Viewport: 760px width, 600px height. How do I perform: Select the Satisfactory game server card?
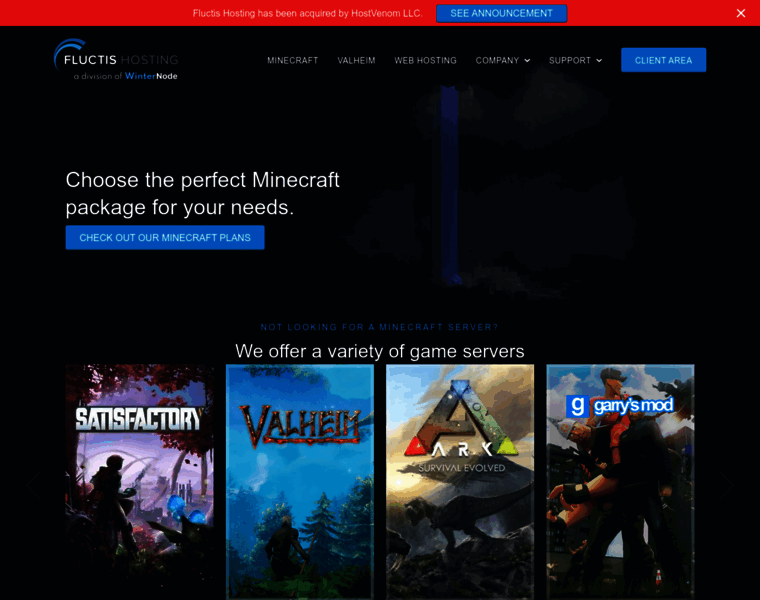[140, 482]
